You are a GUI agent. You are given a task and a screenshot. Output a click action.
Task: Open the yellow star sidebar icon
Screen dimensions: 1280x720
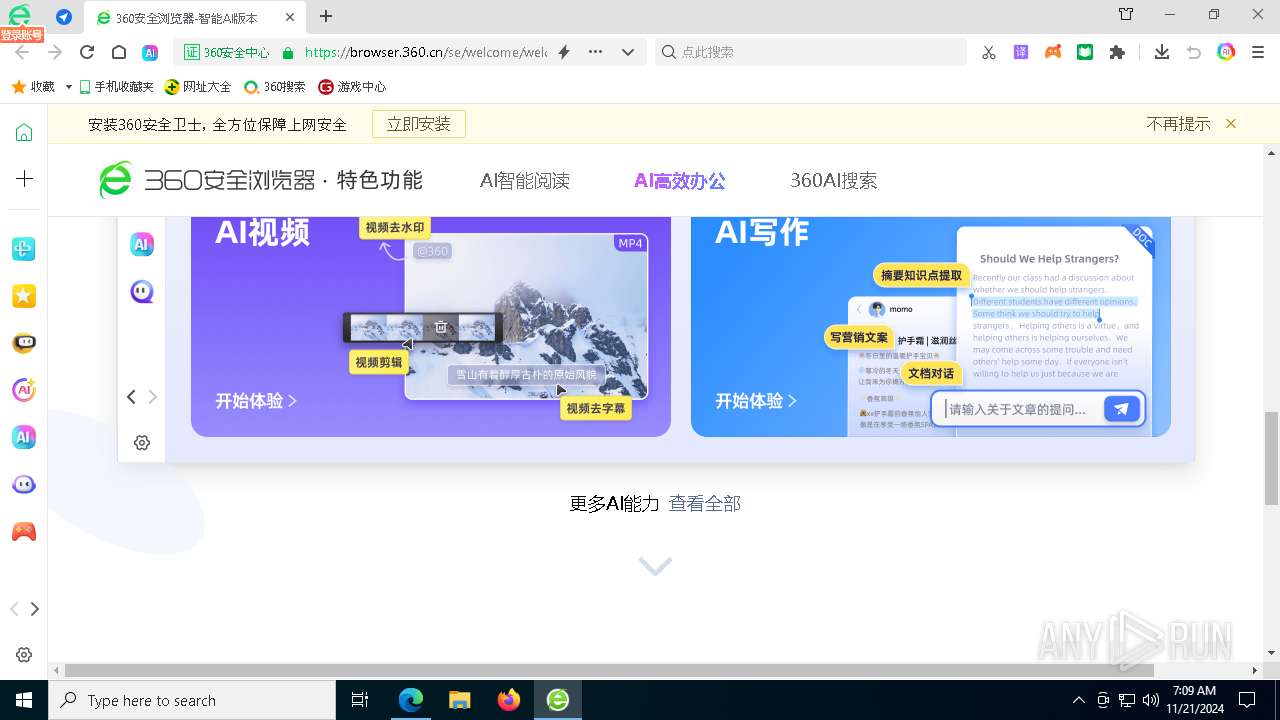coord(24,296)
